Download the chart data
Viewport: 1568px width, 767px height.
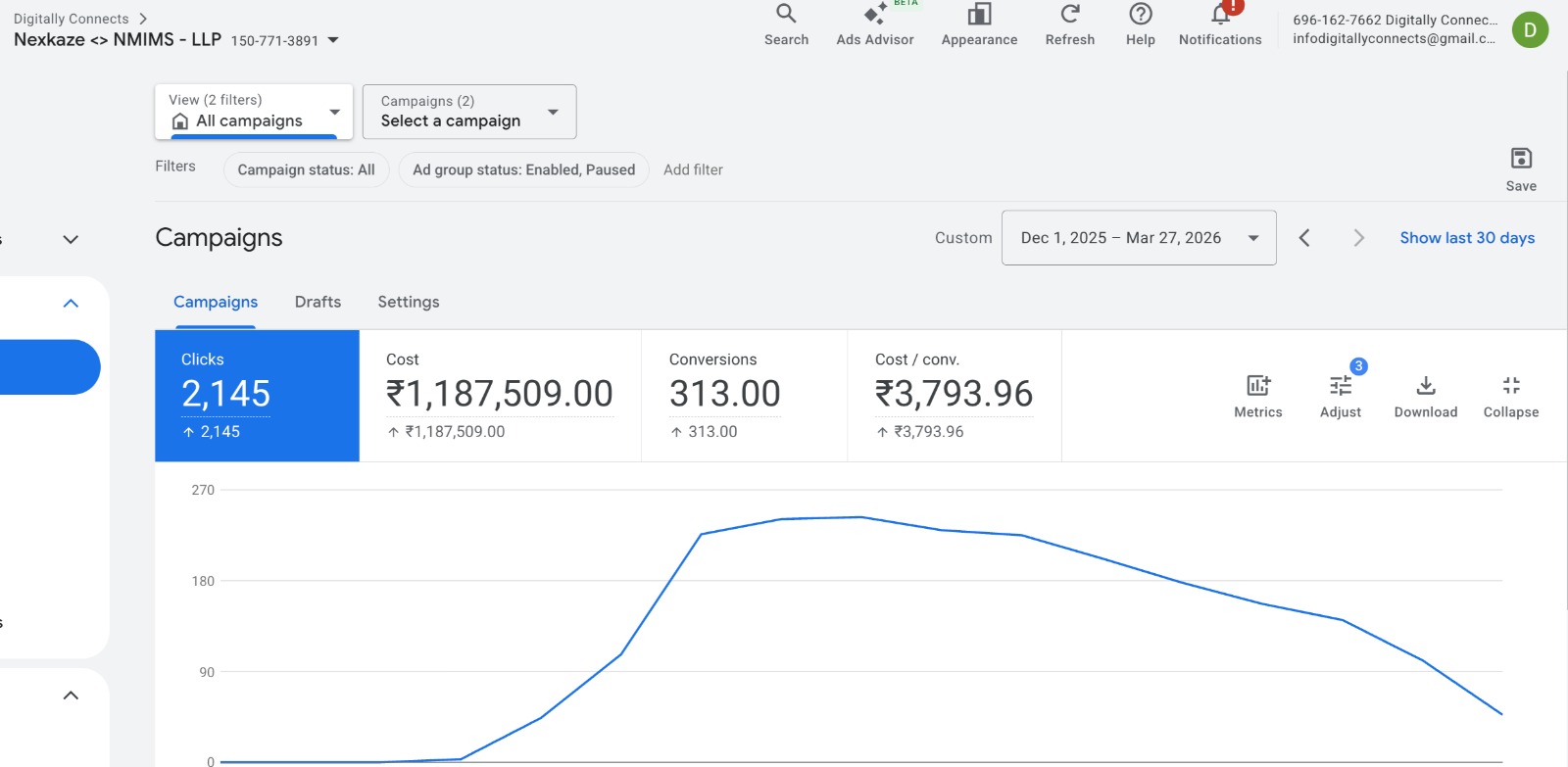pyautogui.click(x=1425, y=396)
